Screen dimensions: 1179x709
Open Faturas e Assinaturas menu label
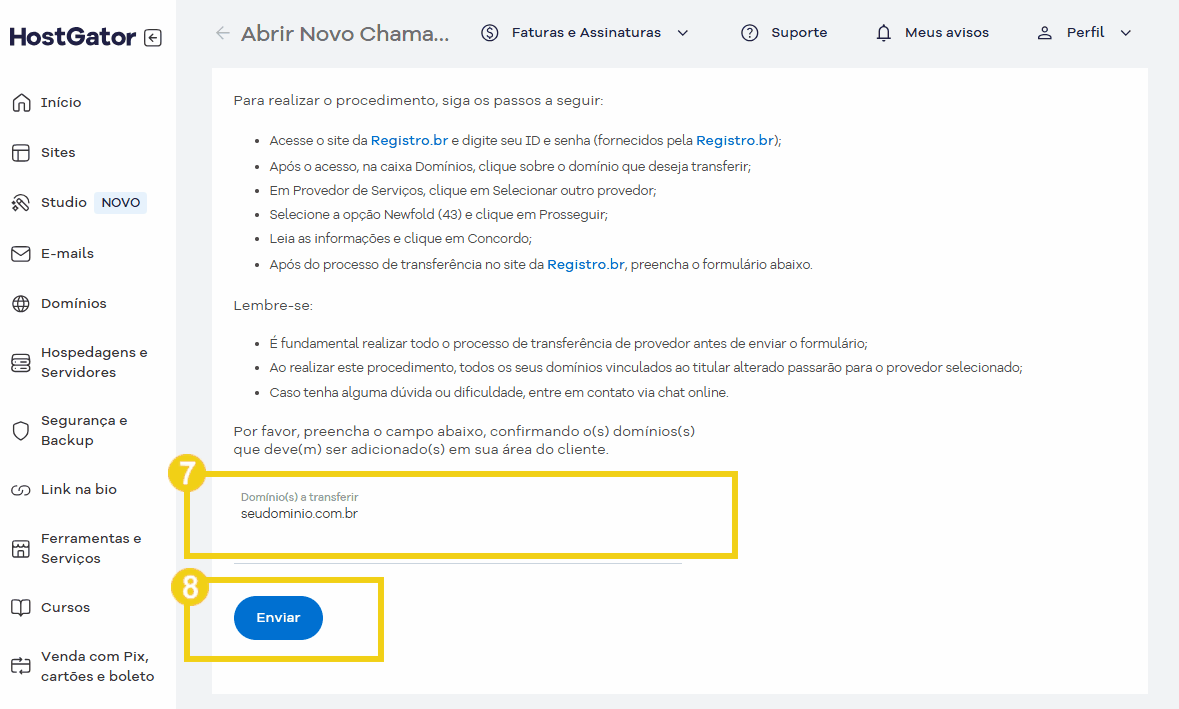click(x=586, y=33)
